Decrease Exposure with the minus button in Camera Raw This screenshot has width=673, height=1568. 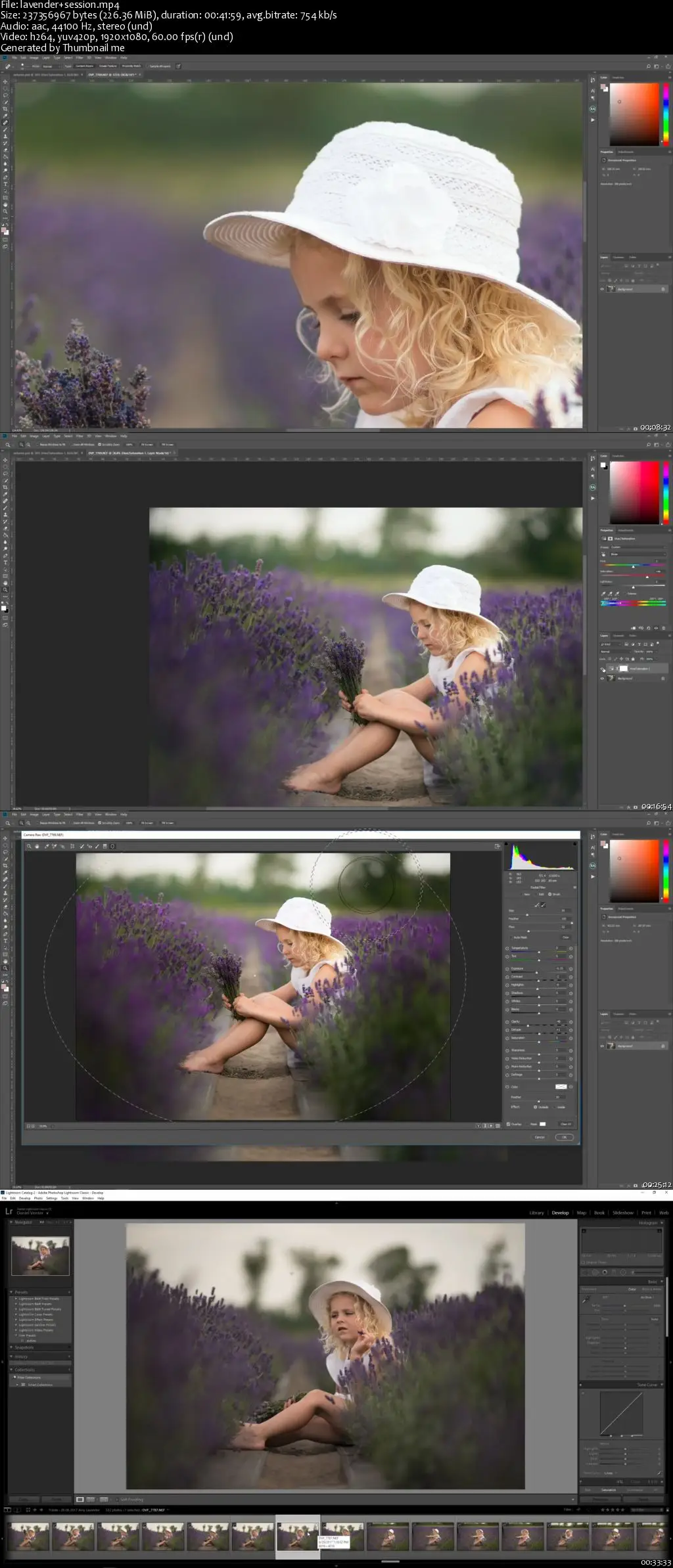pyautogui.click(x=507, y=969)
